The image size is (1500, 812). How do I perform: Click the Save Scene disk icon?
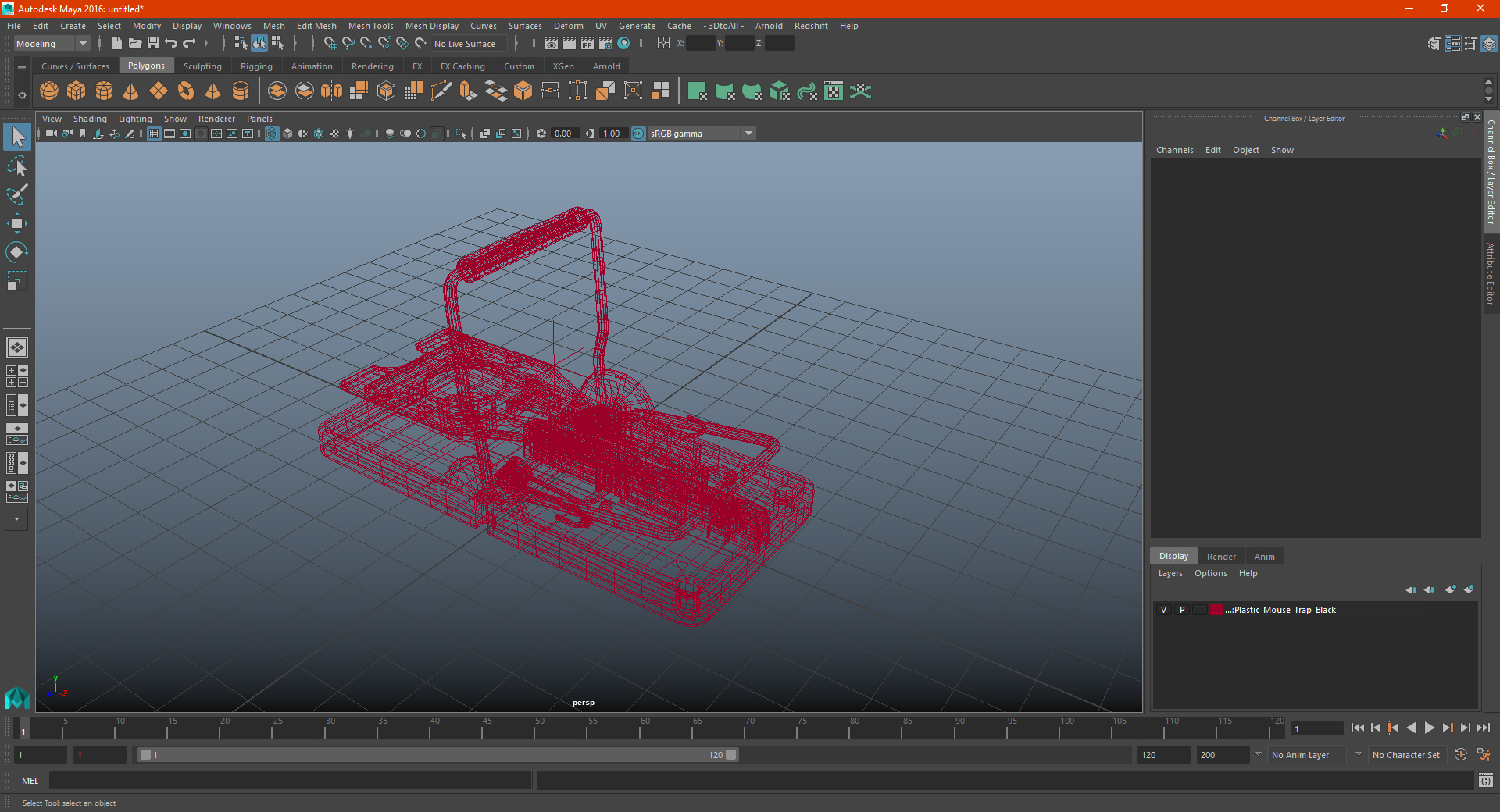153,44
